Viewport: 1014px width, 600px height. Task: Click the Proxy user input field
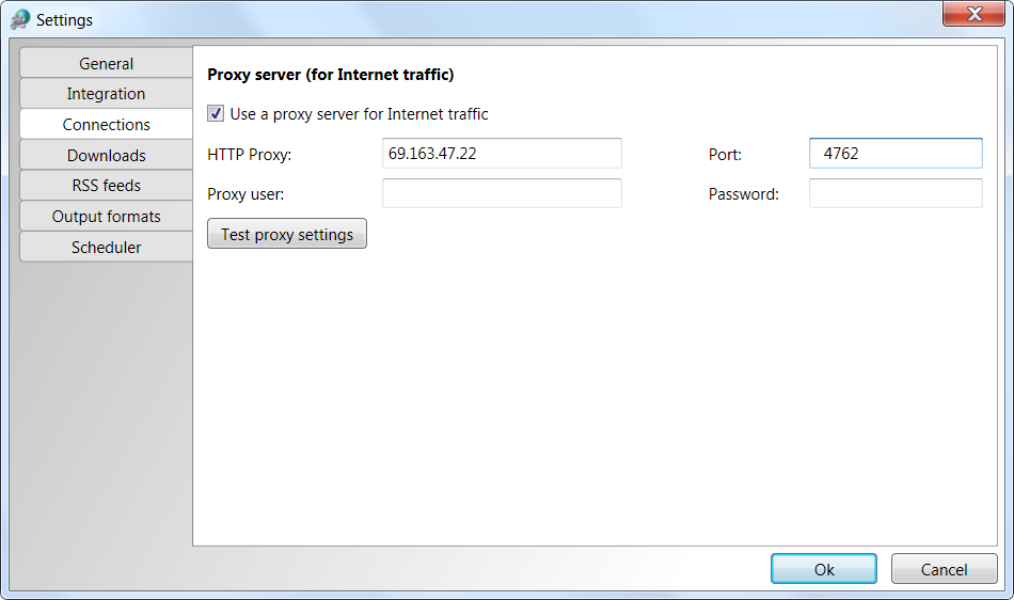click(502, 193)
